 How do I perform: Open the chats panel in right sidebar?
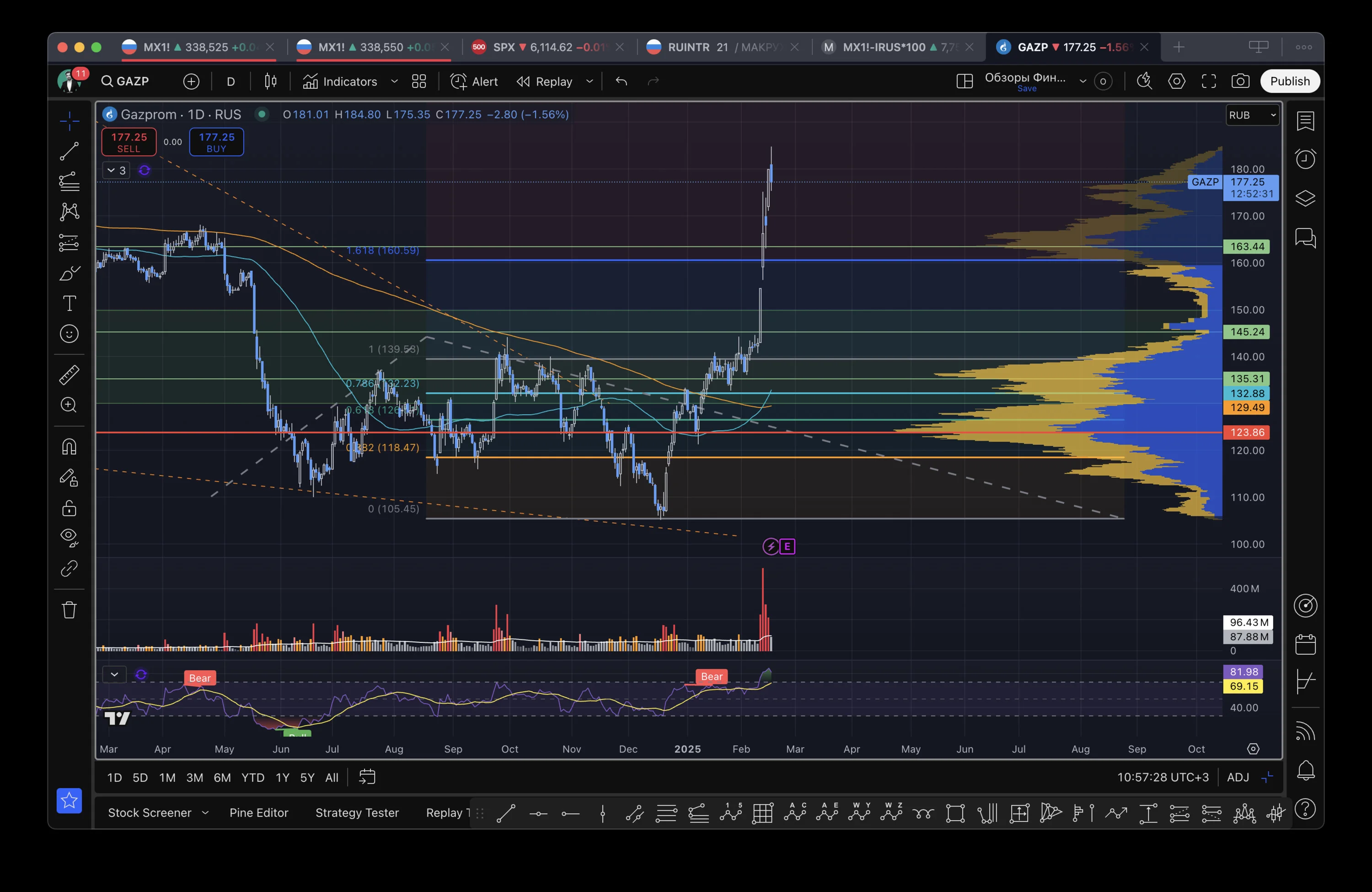[1305, 237]
